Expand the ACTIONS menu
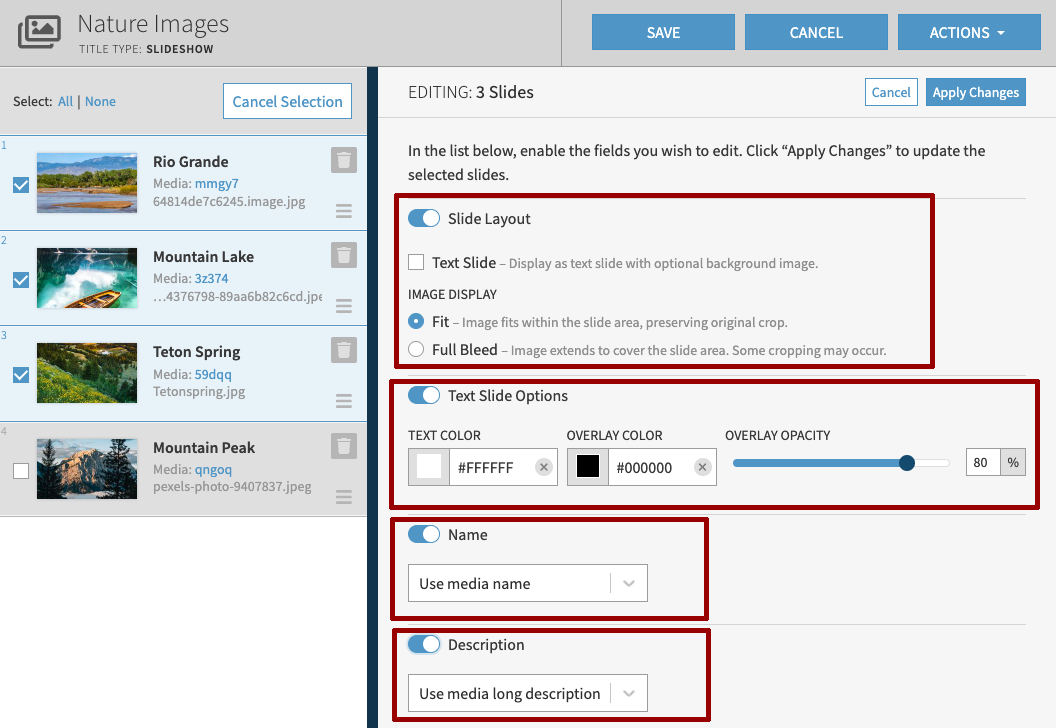Image resolution: width=1056 pixels, height=728 pixels. tap(968, 31)
